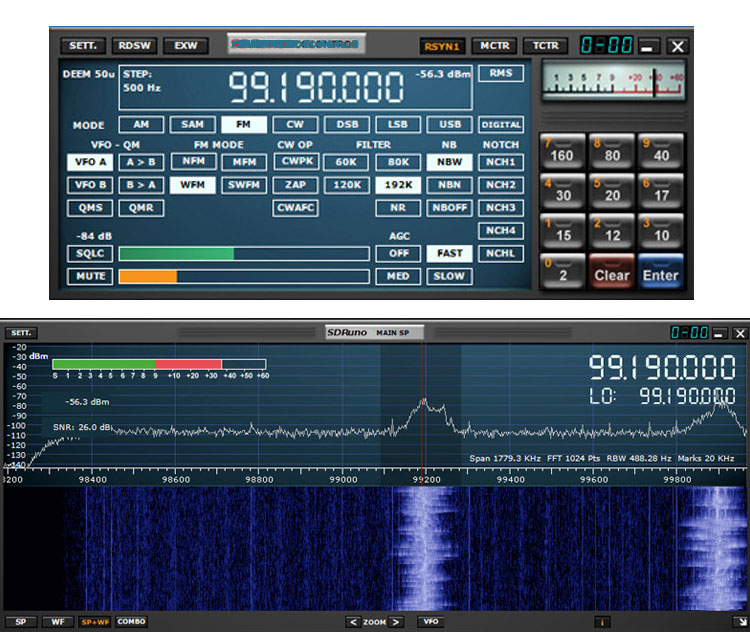Click the EXW button
This screenshot has height=632, width=750.
[186, 45]
